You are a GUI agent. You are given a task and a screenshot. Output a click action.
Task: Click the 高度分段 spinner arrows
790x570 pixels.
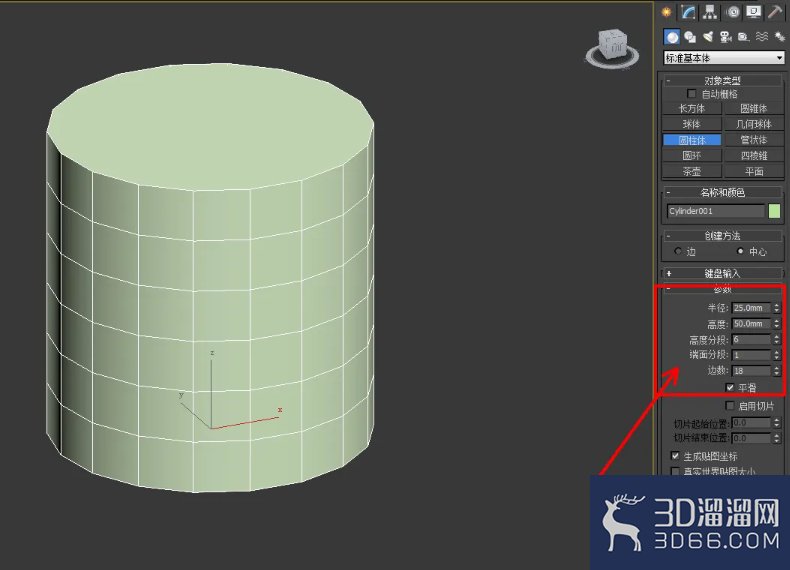pos(777,340)
